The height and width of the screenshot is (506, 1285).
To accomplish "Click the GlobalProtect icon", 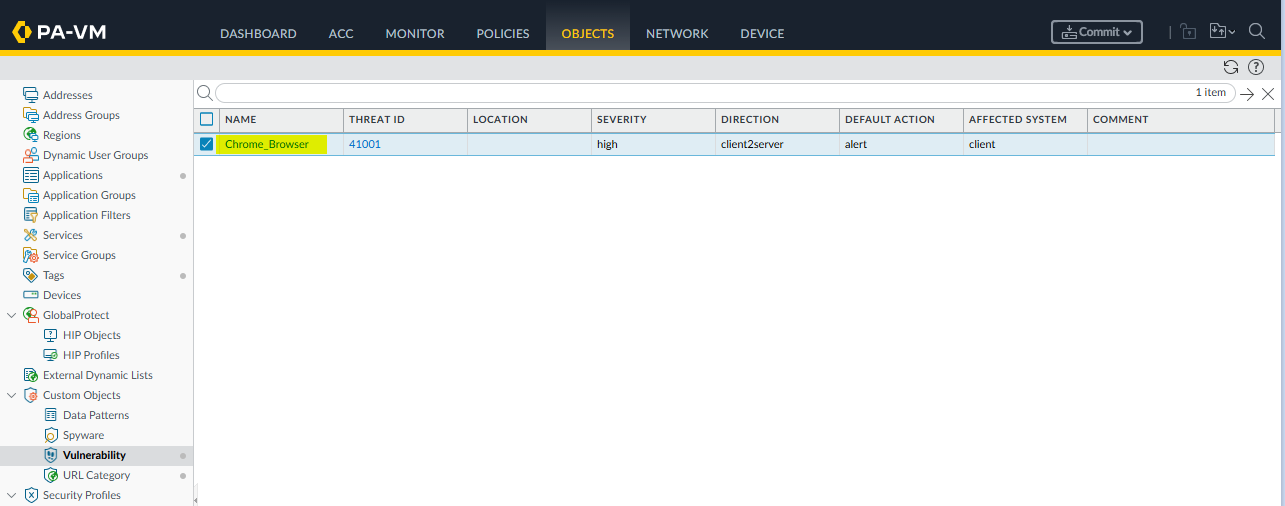I will pyautogui.click(x=31, y=315).
